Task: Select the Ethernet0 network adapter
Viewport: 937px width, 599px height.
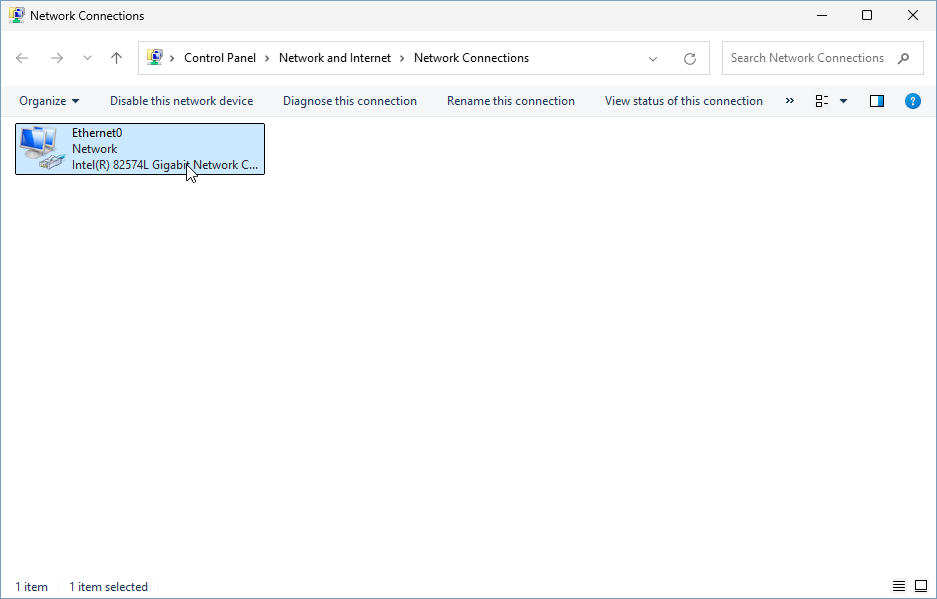Action: [x=139, y=148]
